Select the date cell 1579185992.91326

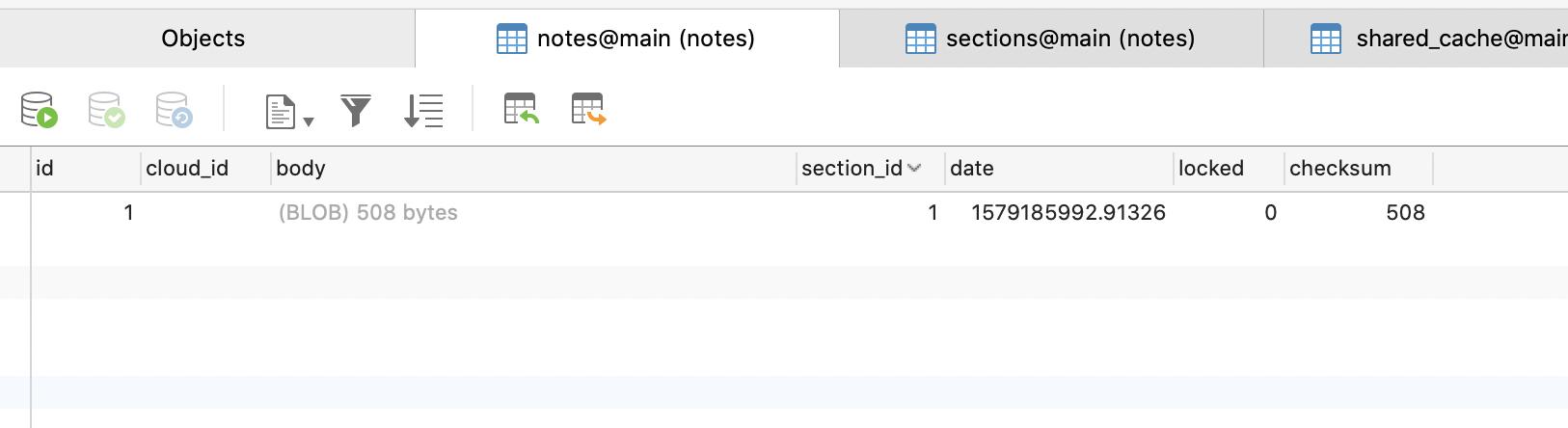[x=1058, y=212]
